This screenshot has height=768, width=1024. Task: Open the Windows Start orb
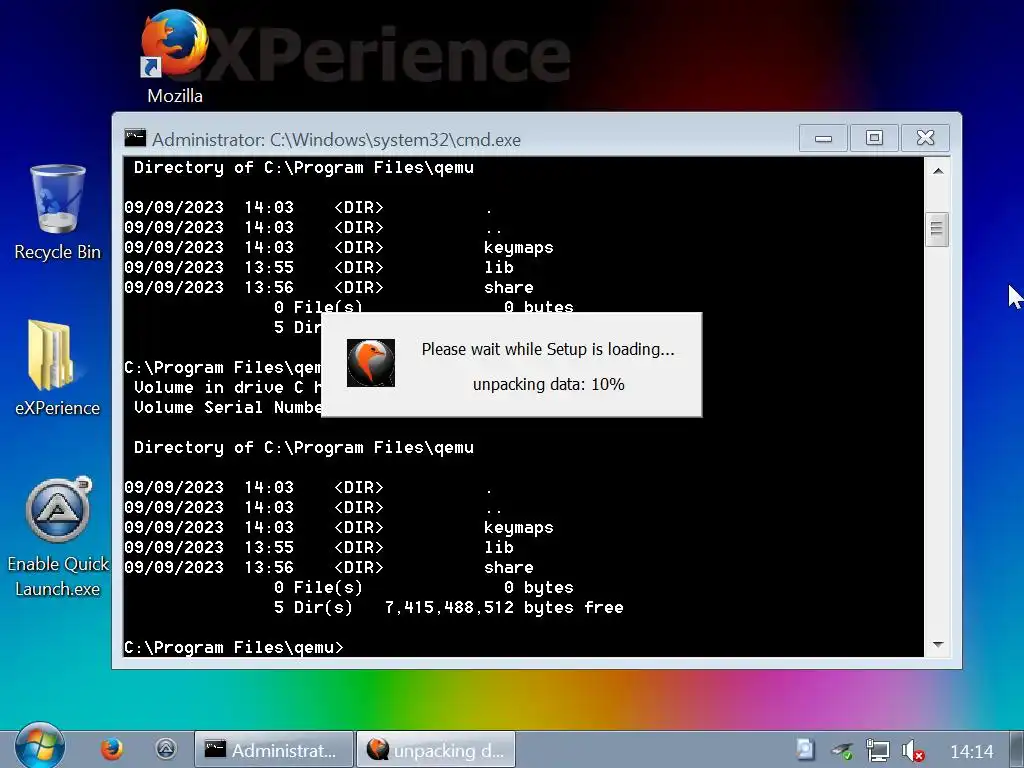[39, 746]
